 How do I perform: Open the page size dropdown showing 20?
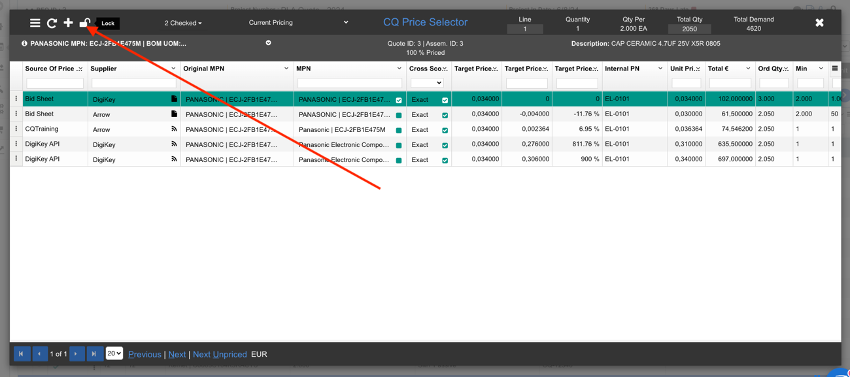click(114, 354)
